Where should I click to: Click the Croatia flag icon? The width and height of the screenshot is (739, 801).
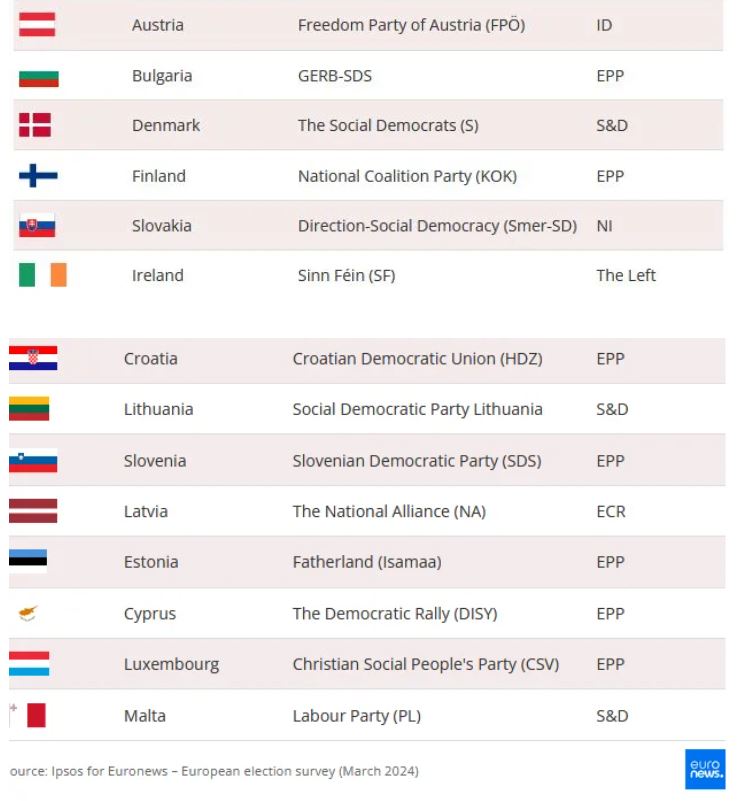[x=33, y=358]
